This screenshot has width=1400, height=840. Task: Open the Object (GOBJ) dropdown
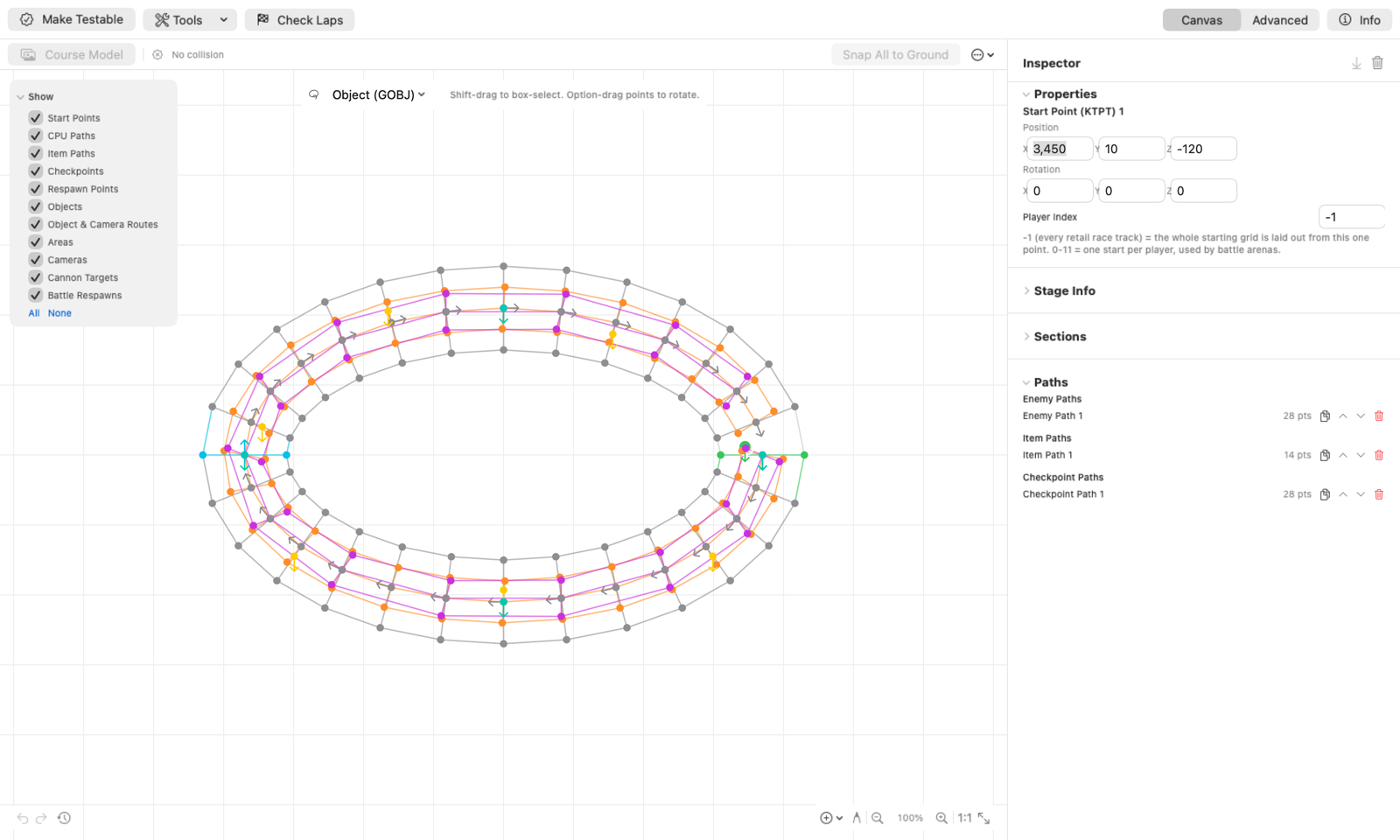[378, 94]
